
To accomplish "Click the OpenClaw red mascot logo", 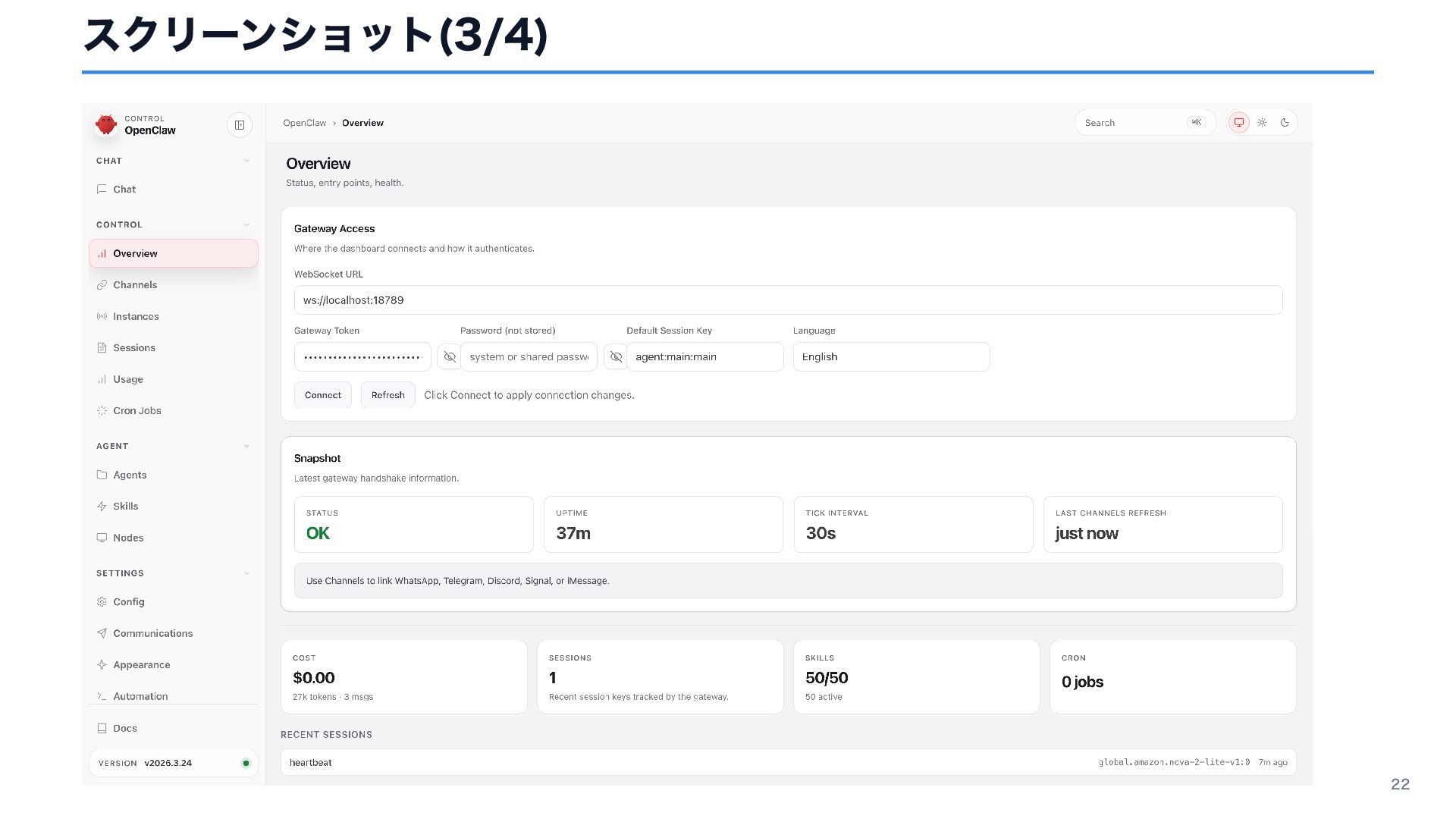I will point(106,124).
